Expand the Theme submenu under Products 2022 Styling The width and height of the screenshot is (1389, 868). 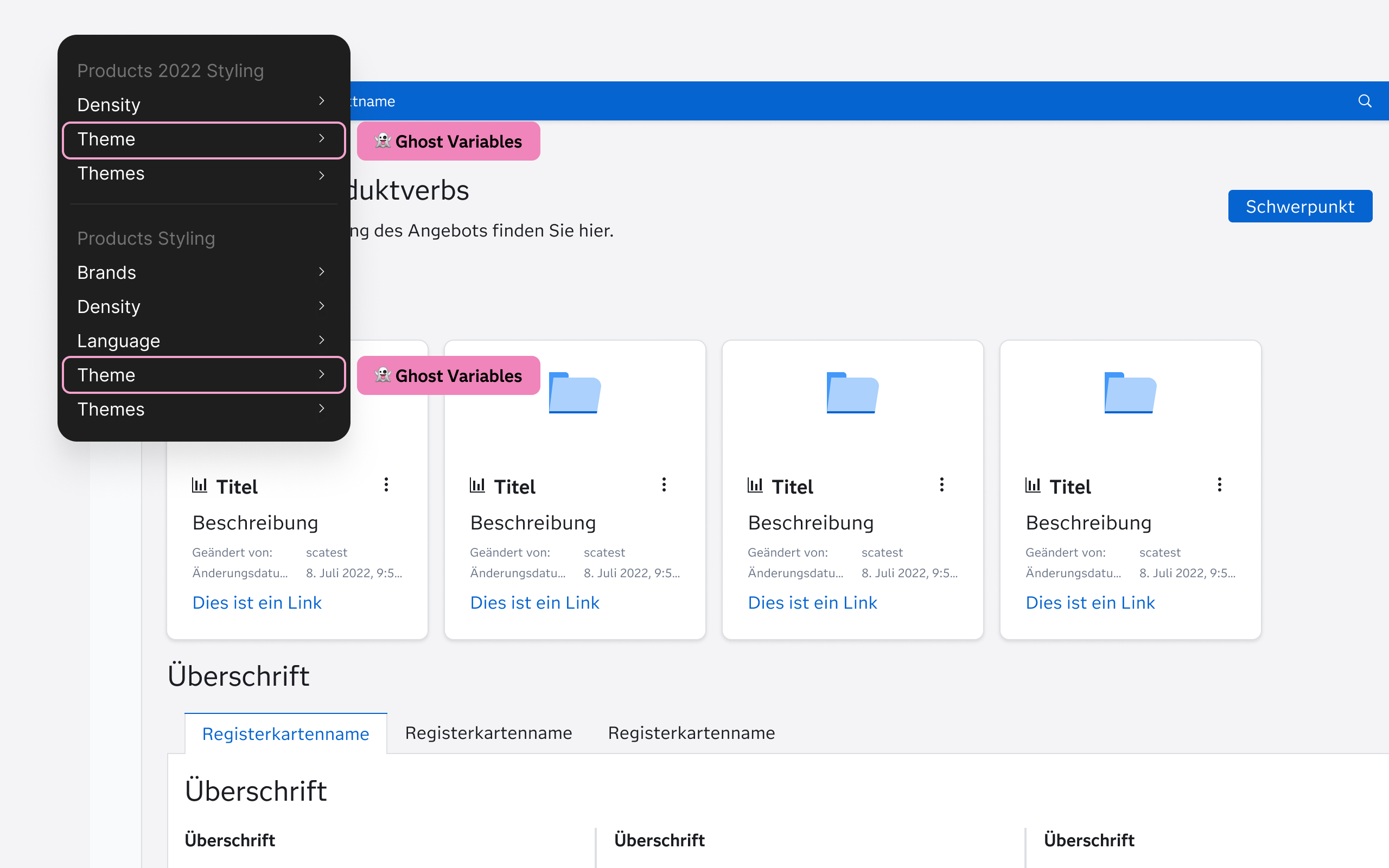(x=204, y=139)
